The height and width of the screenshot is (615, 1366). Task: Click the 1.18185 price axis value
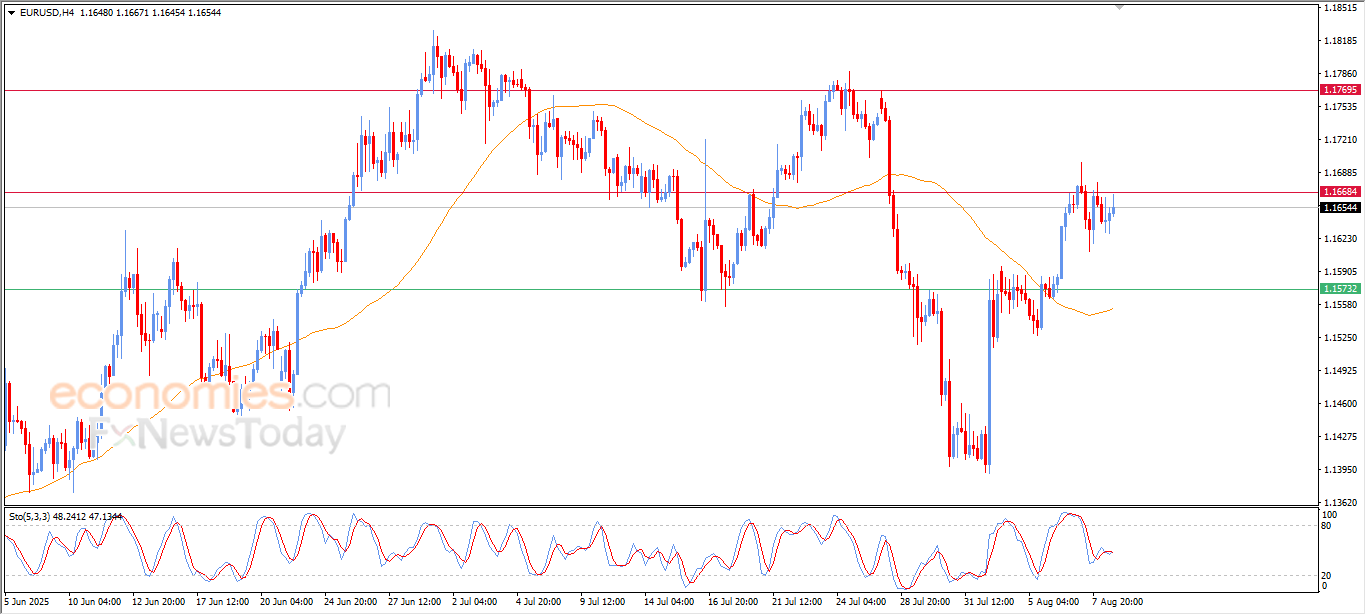1339,41
